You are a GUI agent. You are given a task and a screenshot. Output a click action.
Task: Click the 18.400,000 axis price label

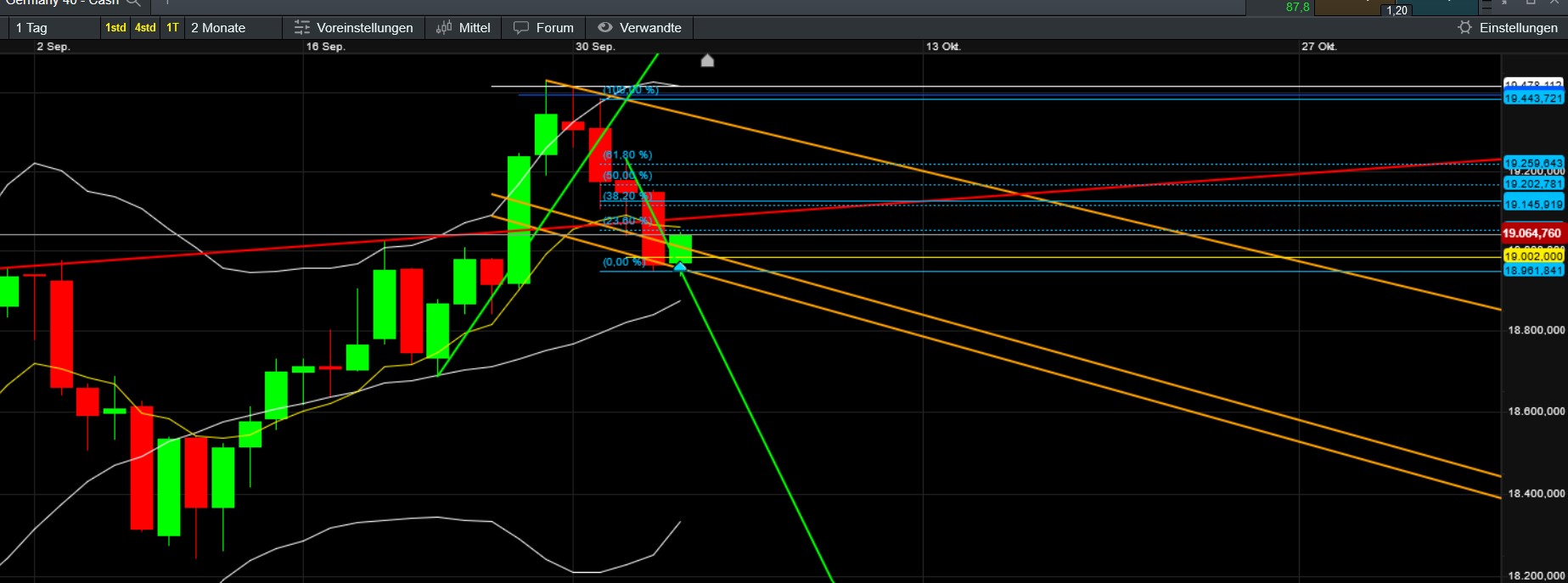1536,494
